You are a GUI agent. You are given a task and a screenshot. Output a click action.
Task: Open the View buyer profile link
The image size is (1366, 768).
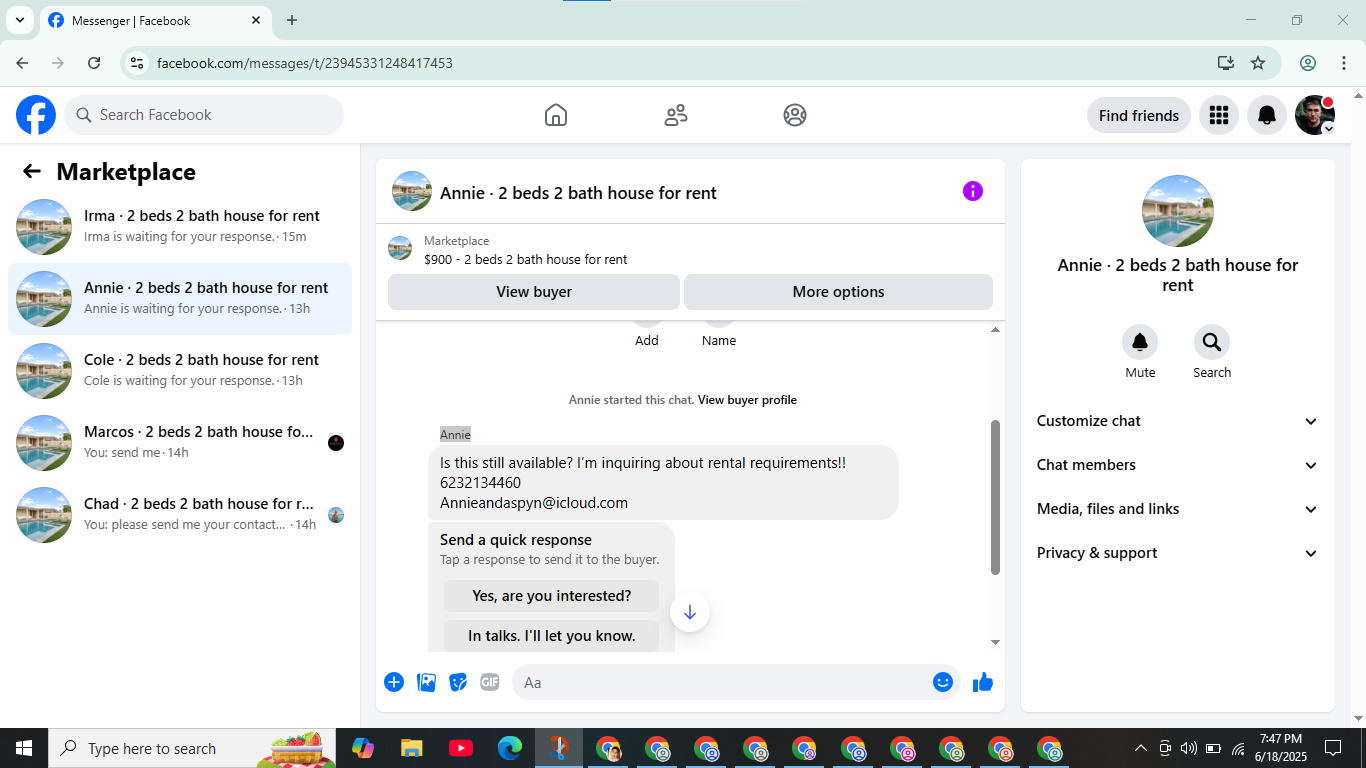coord(747,400)
